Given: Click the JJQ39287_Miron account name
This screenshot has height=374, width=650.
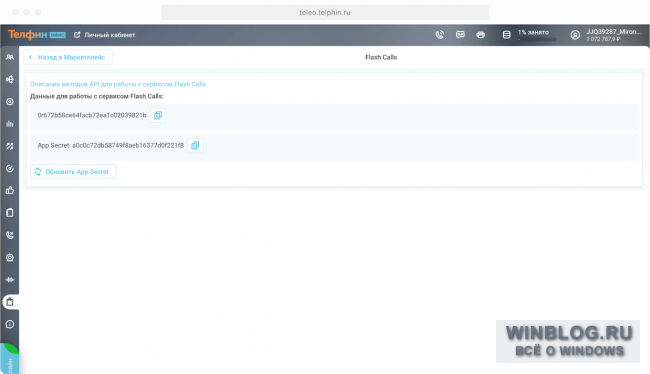Looking at the screenshot, I should point(614,32).
